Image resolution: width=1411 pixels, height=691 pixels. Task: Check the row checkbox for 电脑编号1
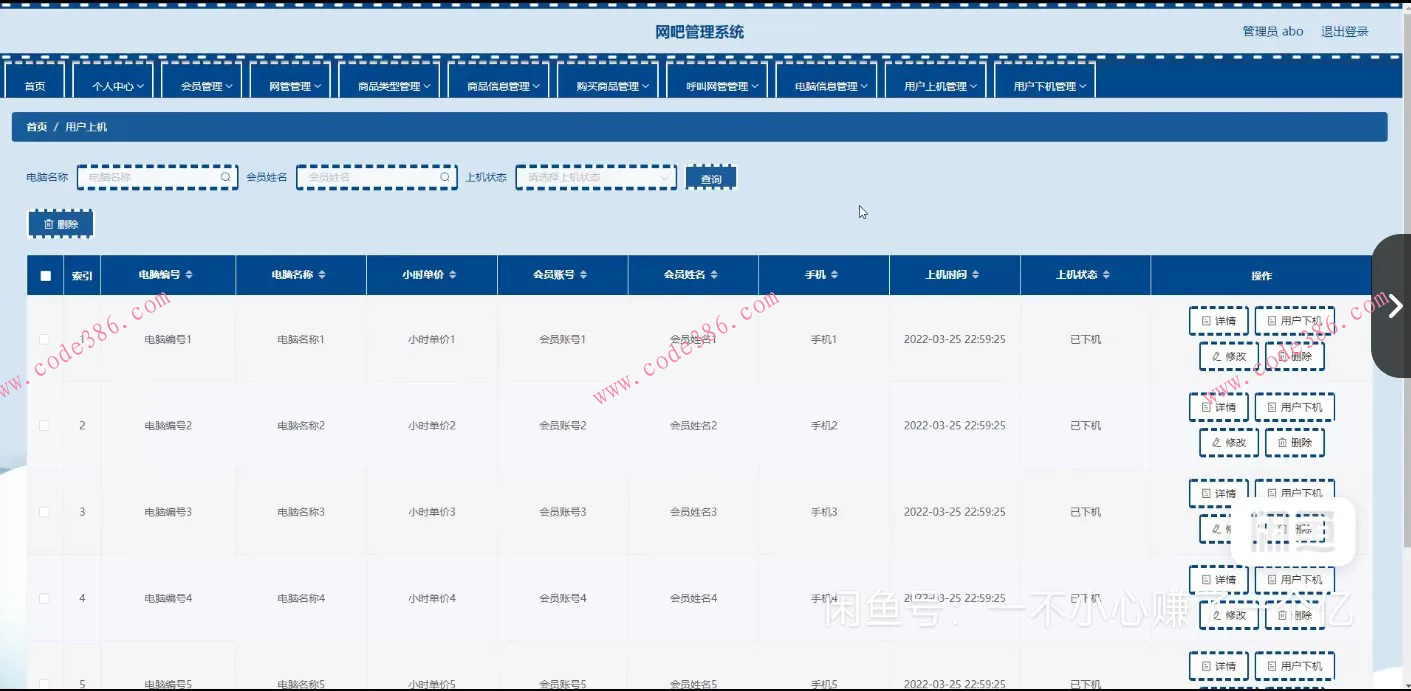pos(44,339)
